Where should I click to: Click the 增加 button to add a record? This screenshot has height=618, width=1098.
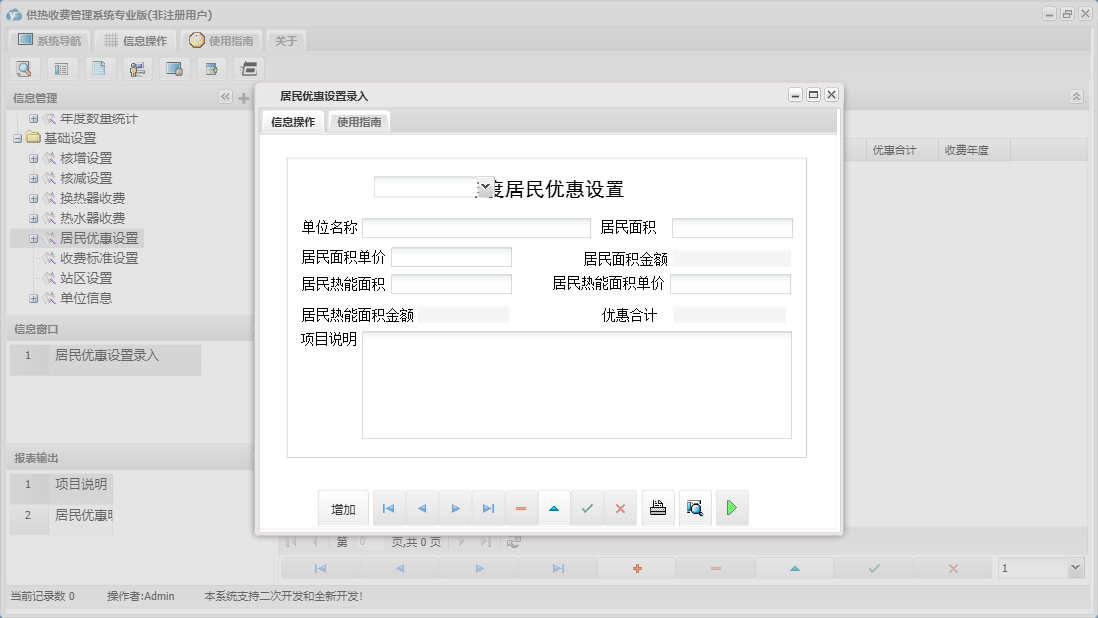[343, 507]
